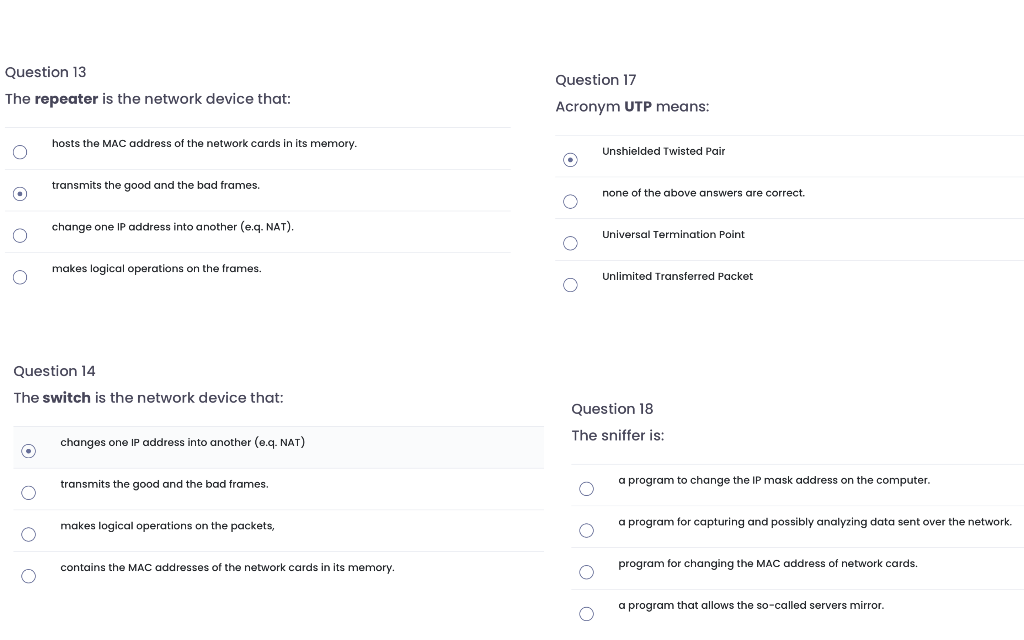Image resolution: width=1024 pixels, height=640 pixels.
Task: Select 'makes logical operations on the packets' option
Action: [29, 535]
